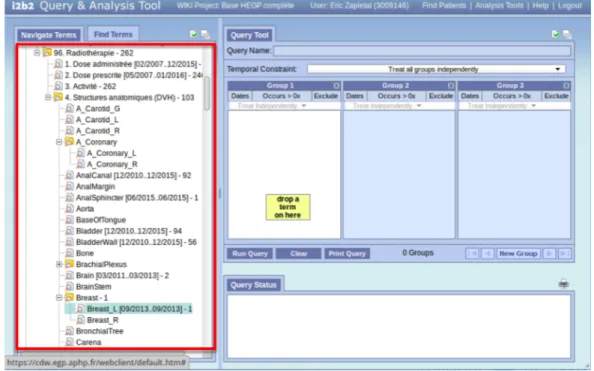The image size is (594, 371).
Task: Click the green check icon in the Query Tool header
Action: coord(555,34)
